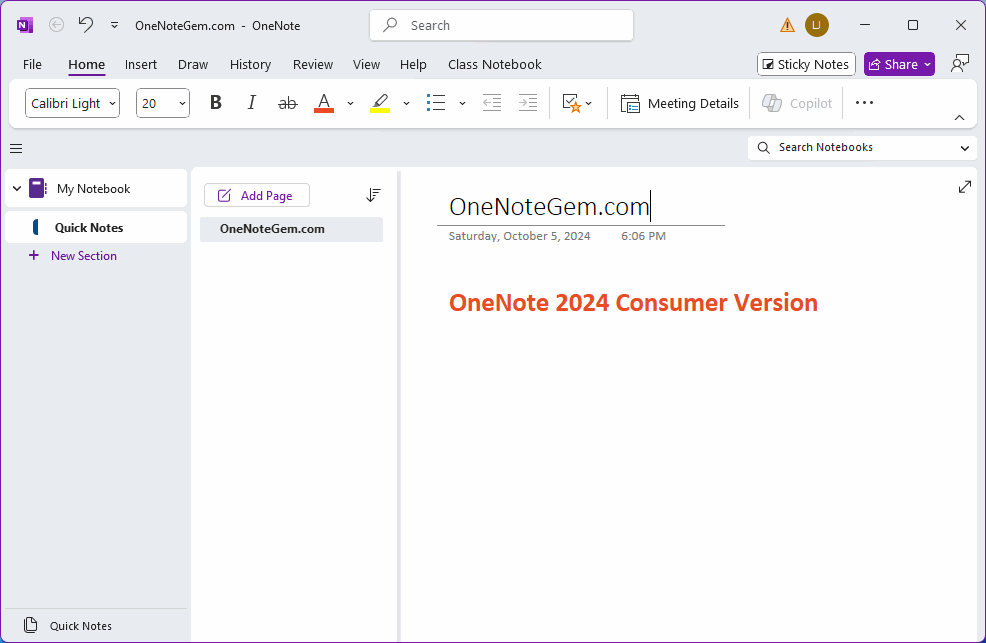
Task: Expand the Search Notebooks scope dropdown
Action: 965,148
